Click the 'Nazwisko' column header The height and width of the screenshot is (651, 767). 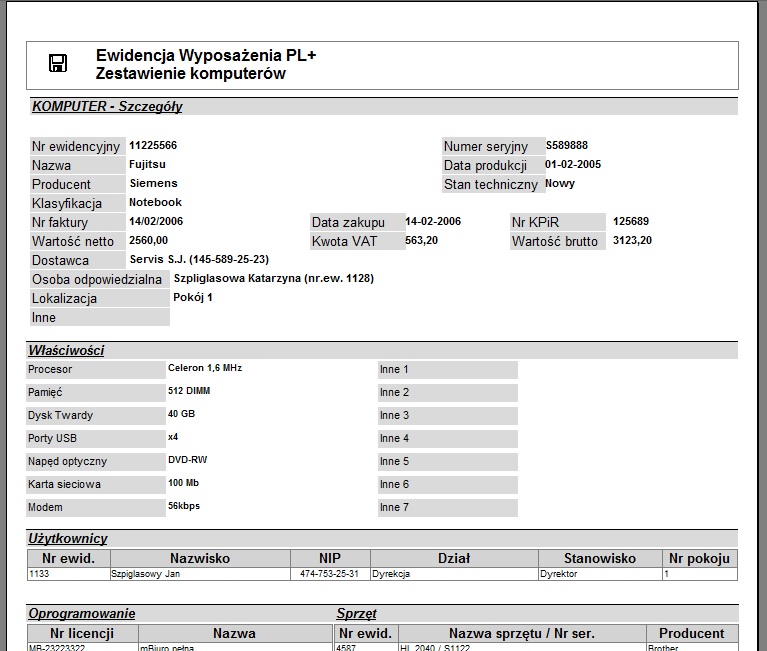pyautogui.click(x=200, y=558)
